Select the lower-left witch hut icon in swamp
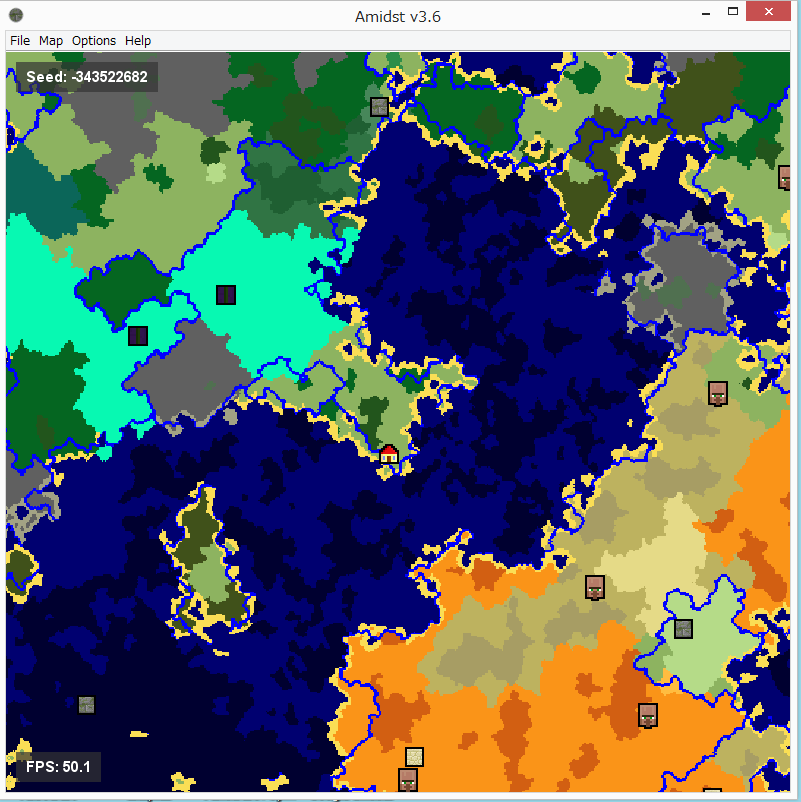 click(138, 336)
